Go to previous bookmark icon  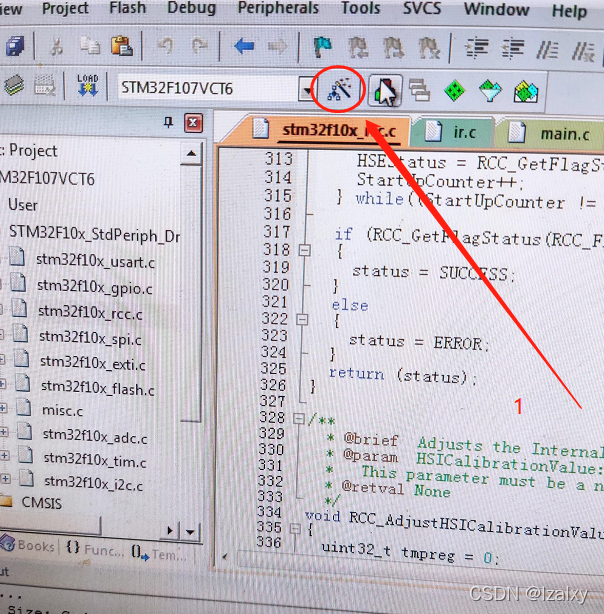point(358,48)
